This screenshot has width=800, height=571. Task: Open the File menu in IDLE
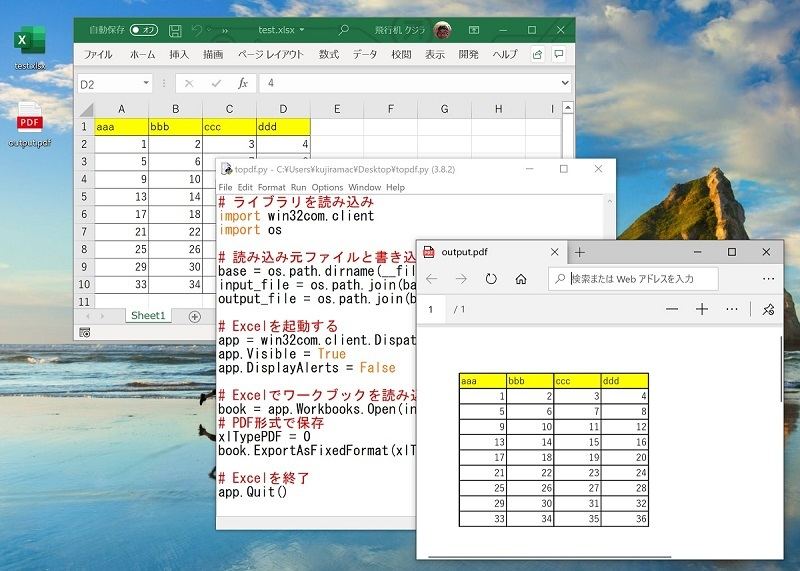point(225,187)
